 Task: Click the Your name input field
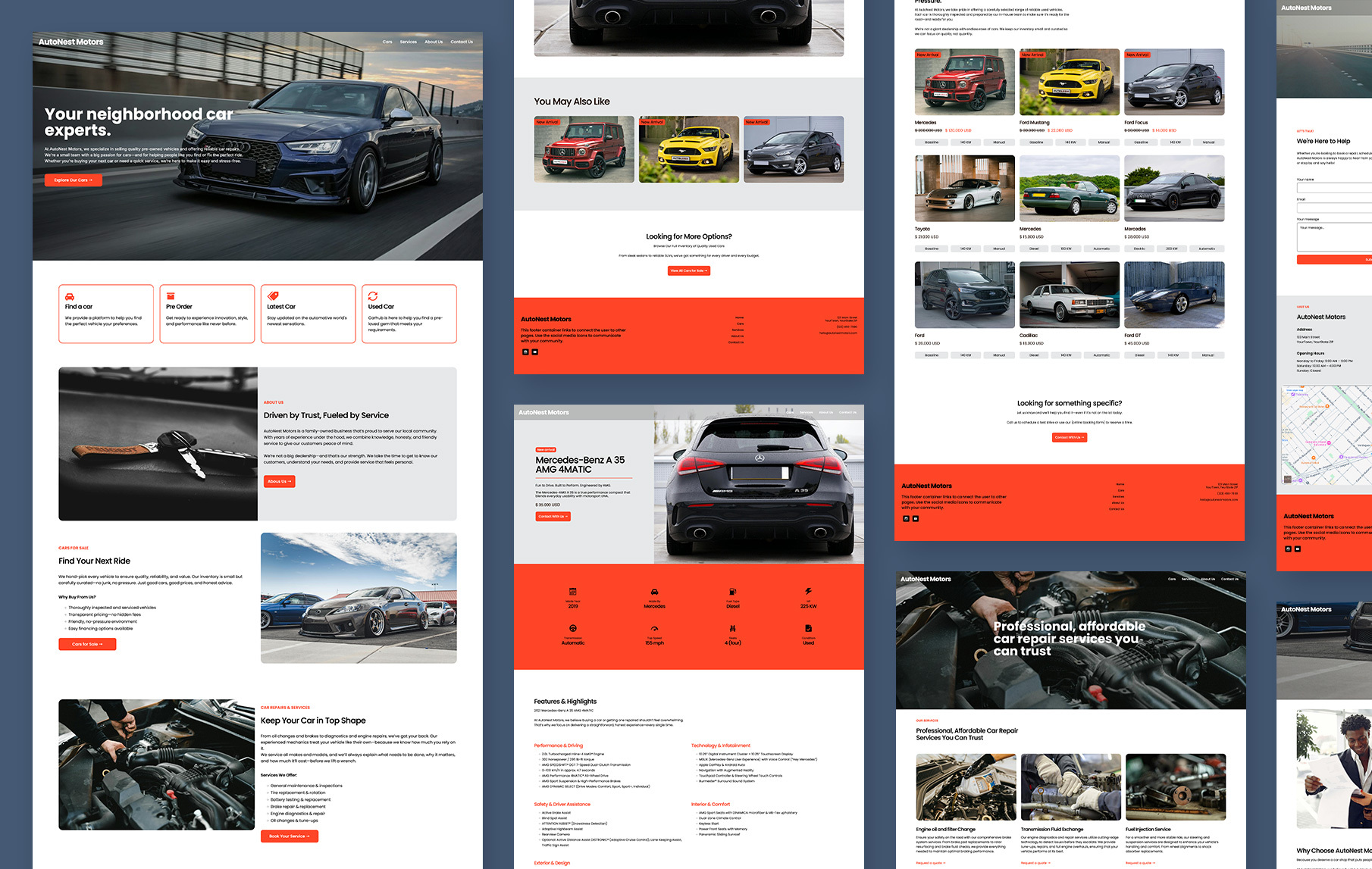pyautogui.click(x=1334, y=187)
